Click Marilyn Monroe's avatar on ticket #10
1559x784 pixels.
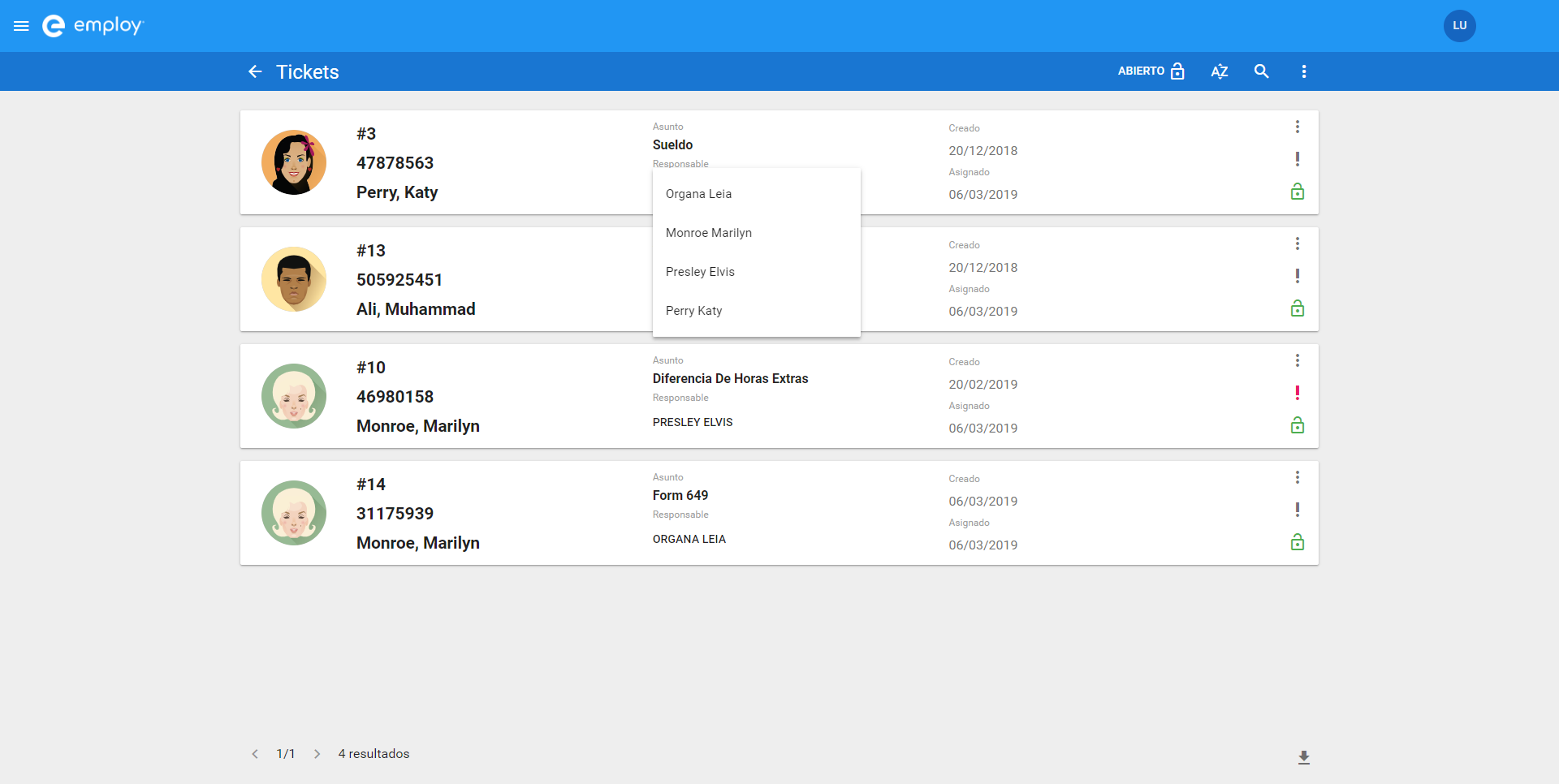click(x=294, y=396)
